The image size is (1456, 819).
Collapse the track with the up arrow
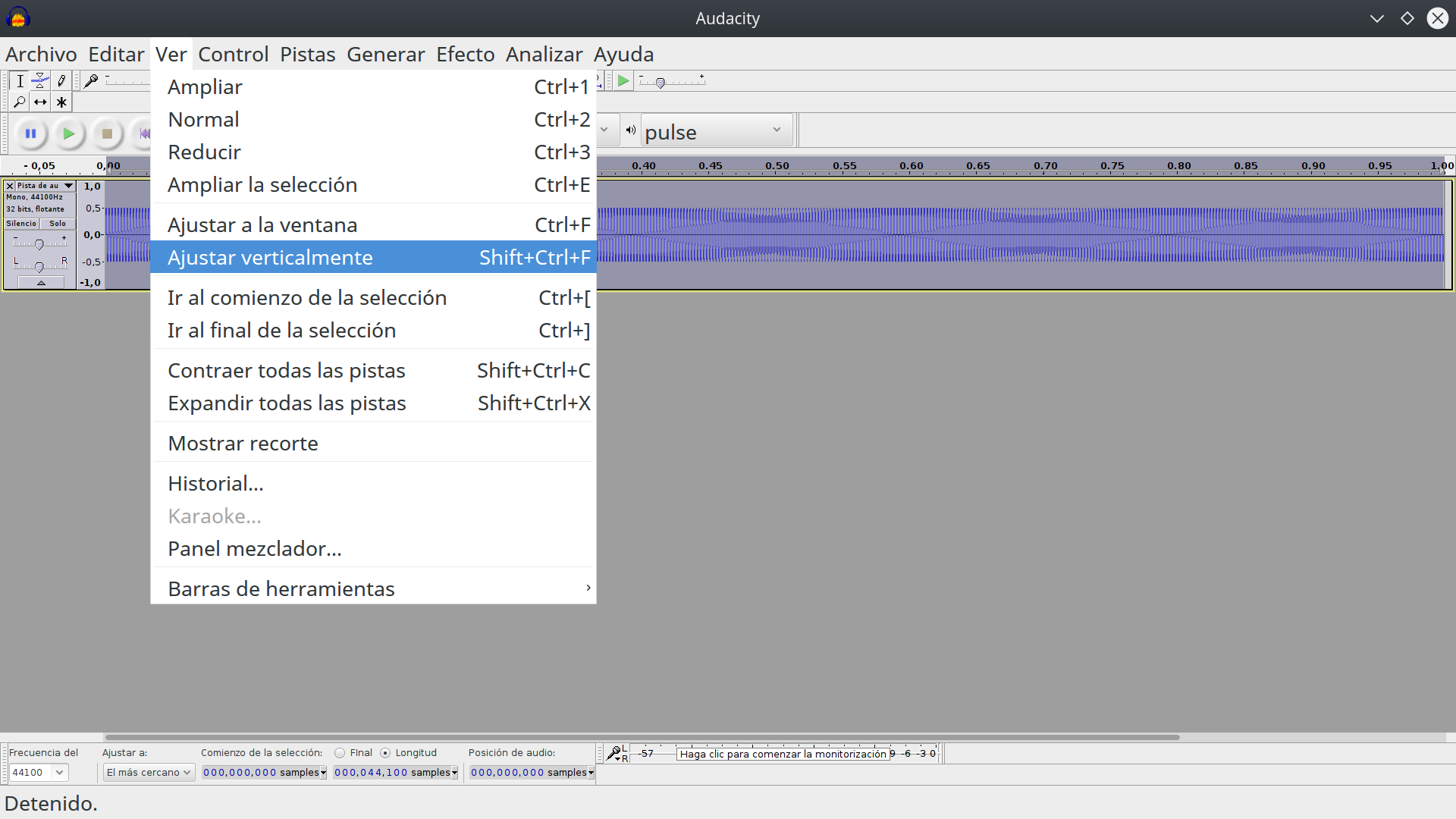coord(41,283)
